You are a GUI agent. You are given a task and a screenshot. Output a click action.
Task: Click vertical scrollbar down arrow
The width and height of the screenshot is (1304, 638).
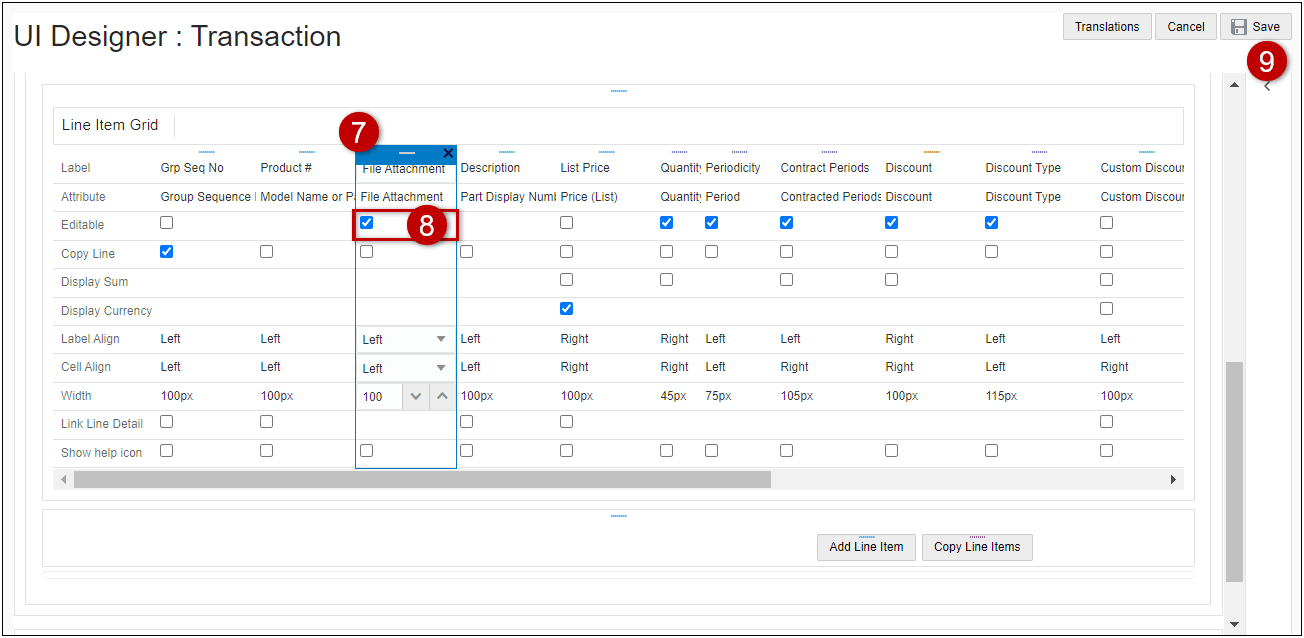click(x=1234, y=624)
